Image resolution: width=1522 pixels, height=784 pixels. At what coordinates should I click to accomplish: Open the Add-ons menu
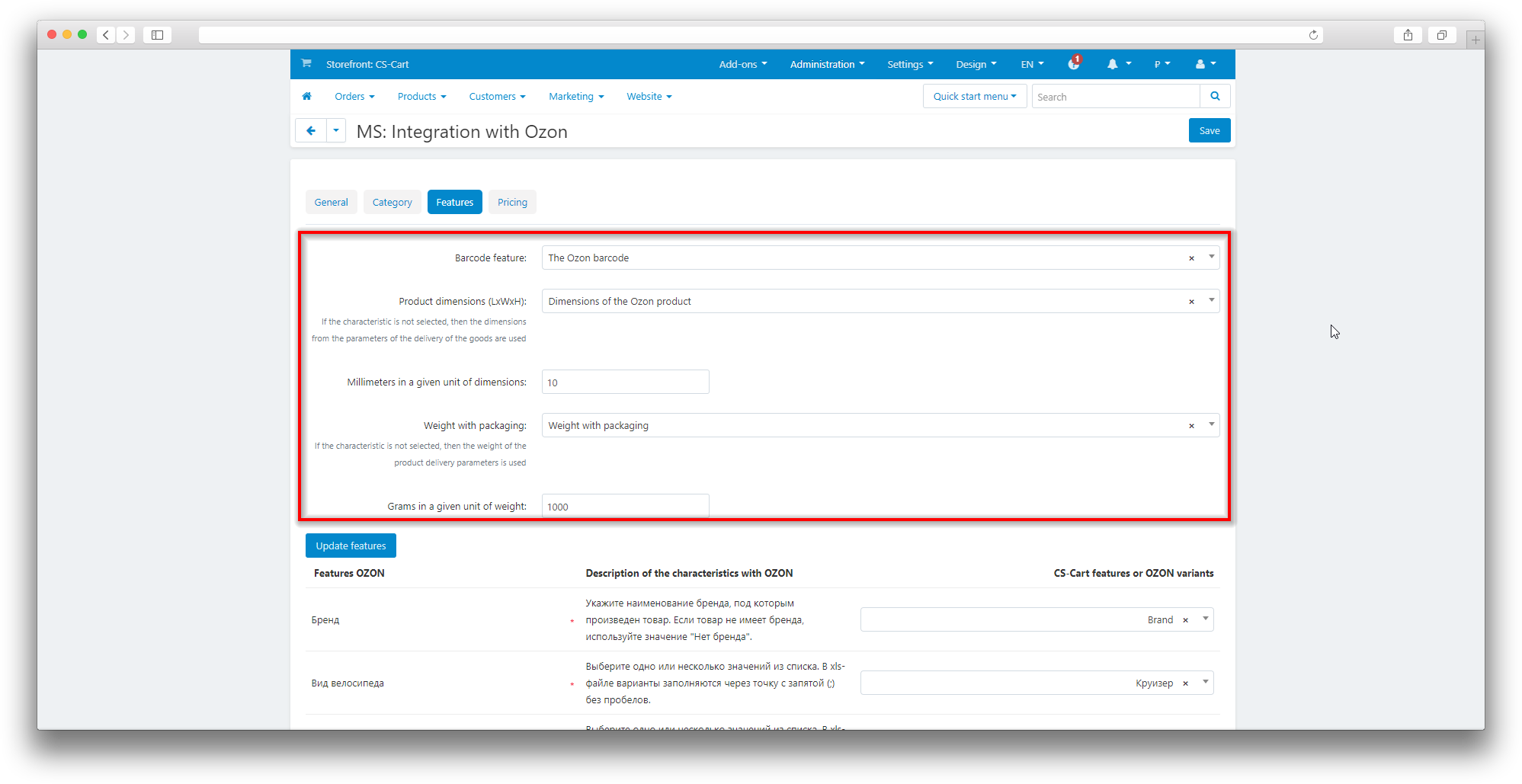pos(742,65)
